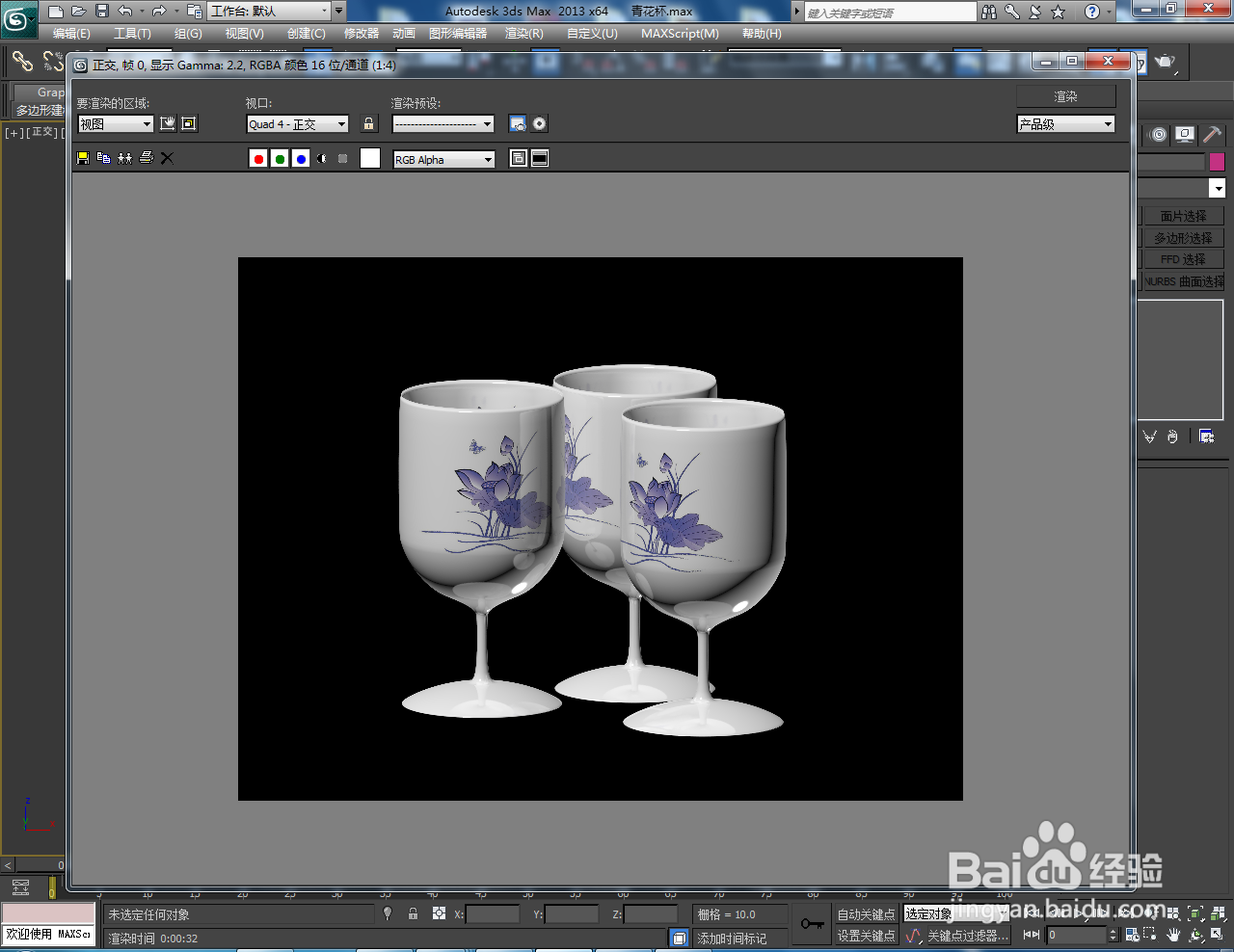This screenshot has width=1234, height=952.
Task: Click the Auto Key button
Action: click(866, 914)
